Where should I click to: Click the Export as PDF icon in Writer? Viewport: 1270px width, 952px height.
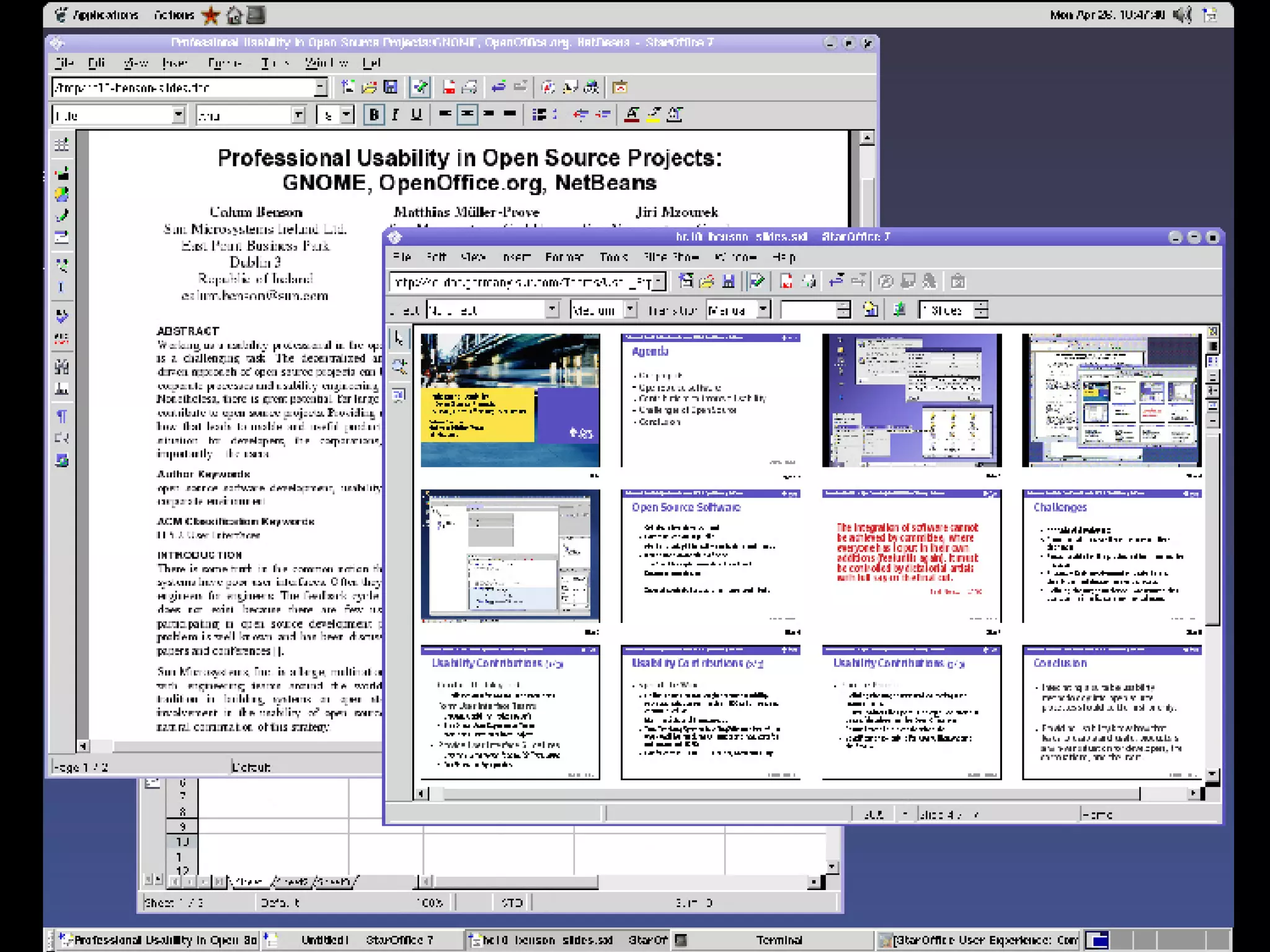tap(449, 87)
